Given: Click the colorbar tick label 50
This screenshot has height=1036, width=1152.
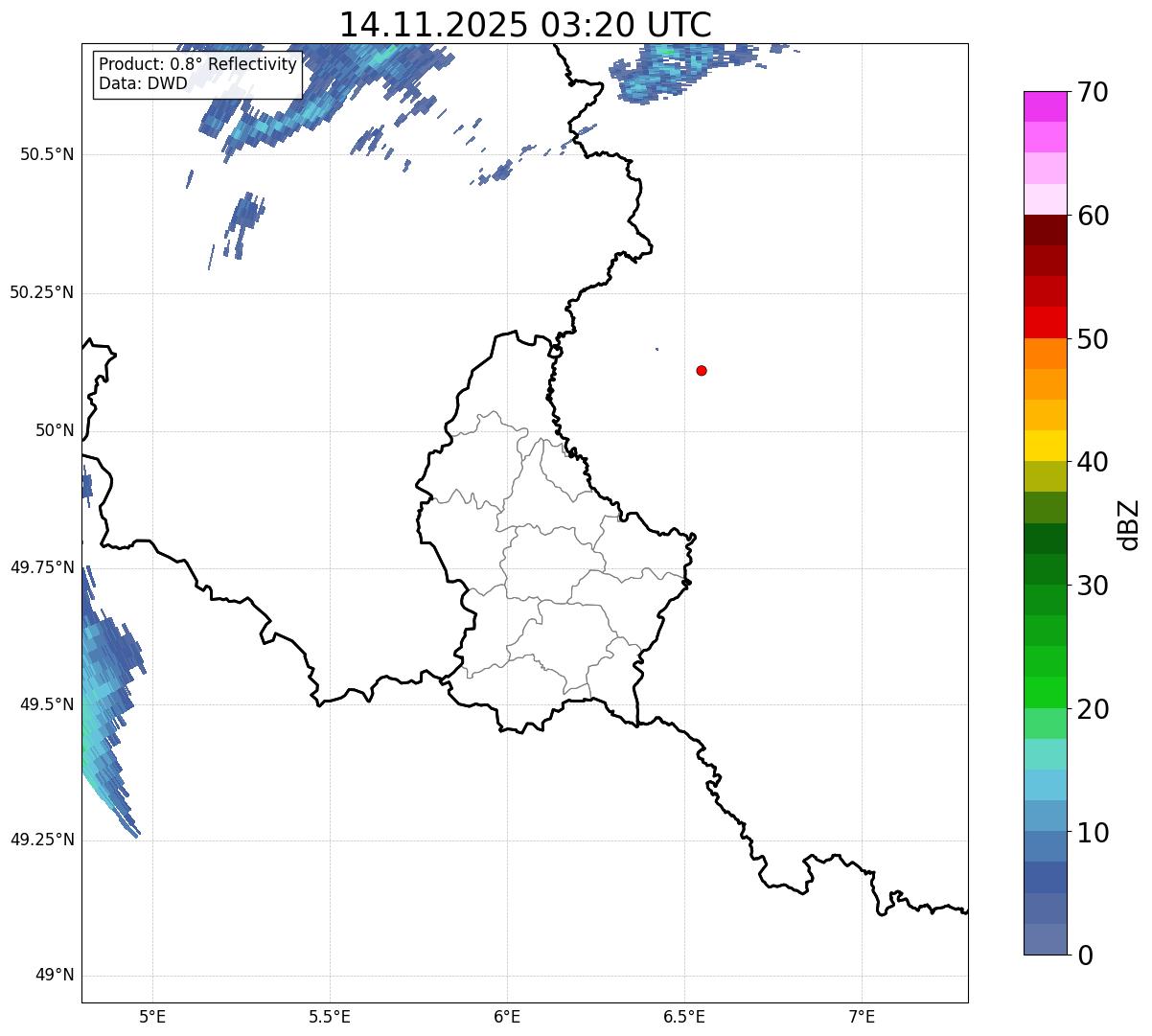Looking at the screenshot, I should point(1094,339).
